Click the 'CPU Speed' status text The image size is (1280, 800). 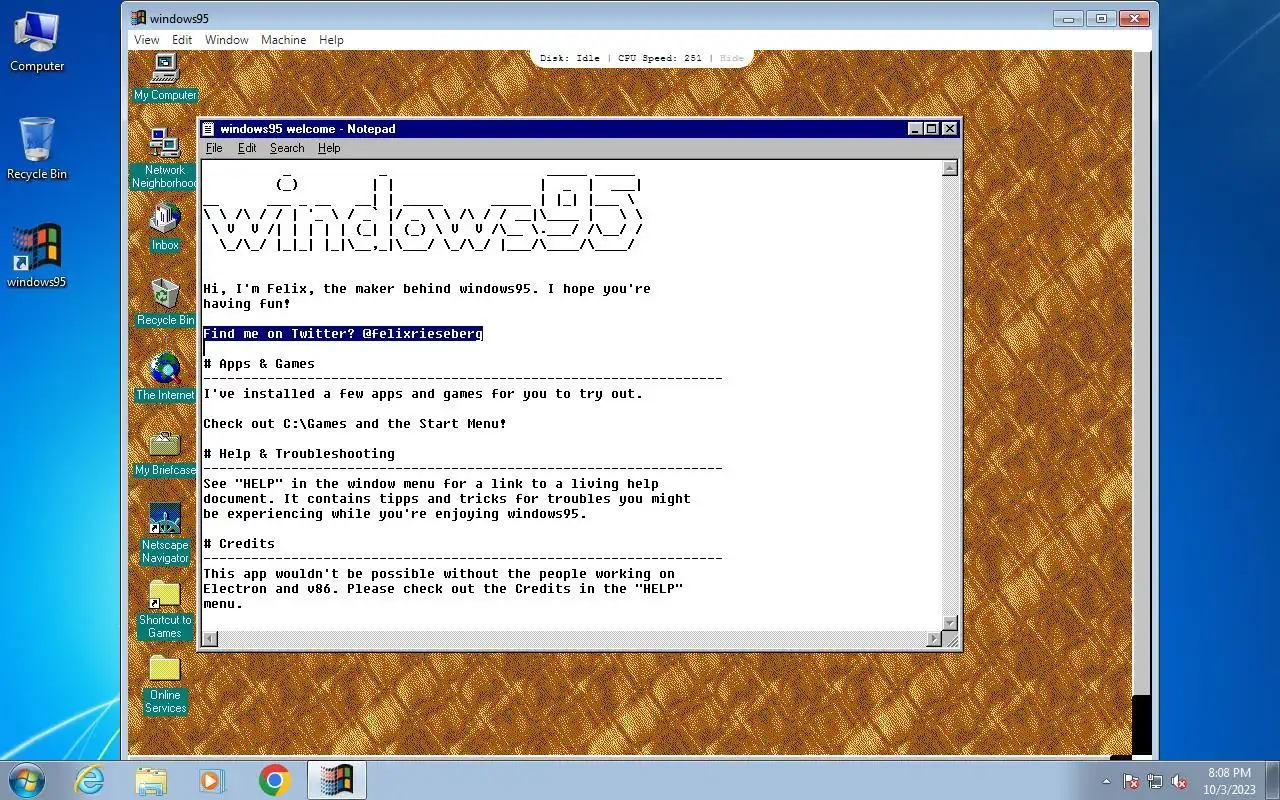pyautogui.click(x=660, y=58)
